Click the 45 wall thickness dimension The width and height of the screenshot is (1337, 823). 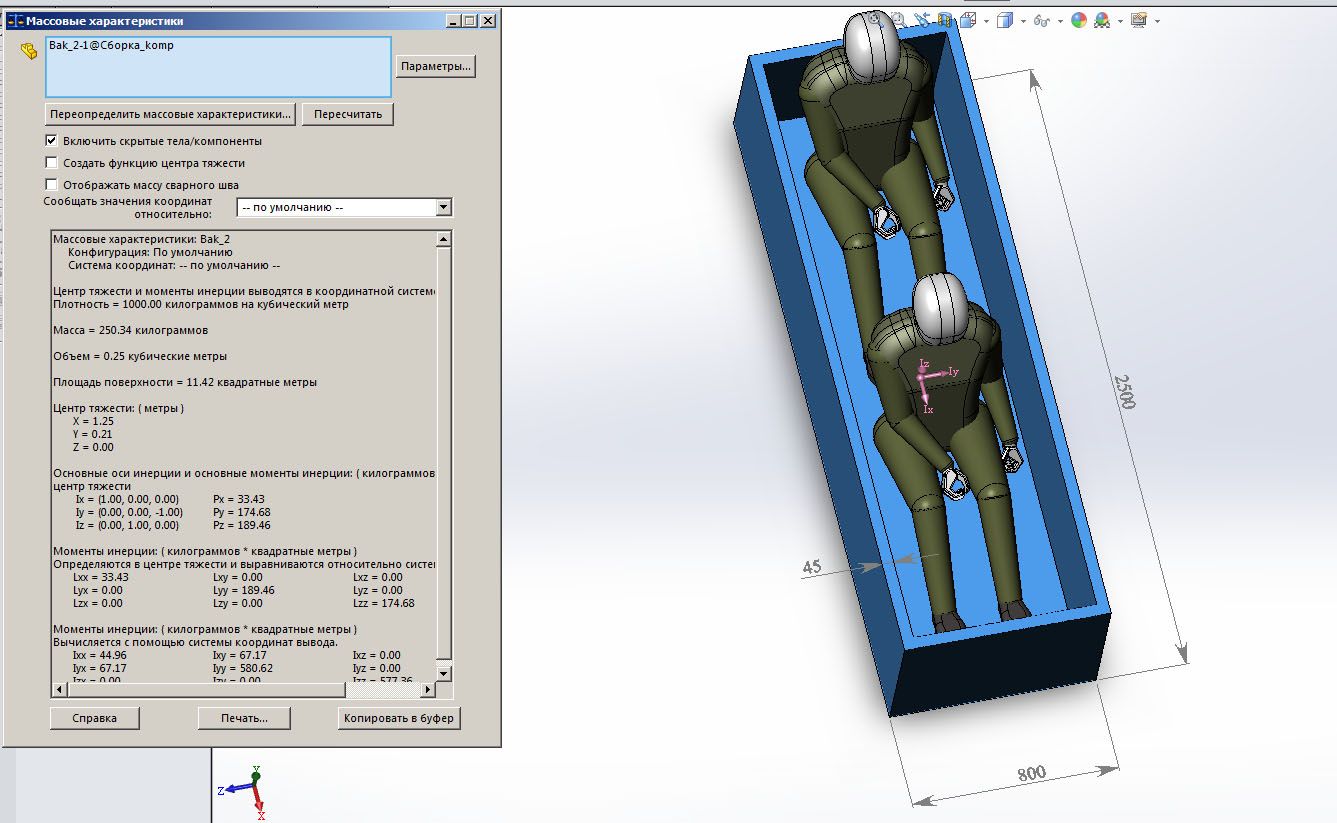coord(812,568)
